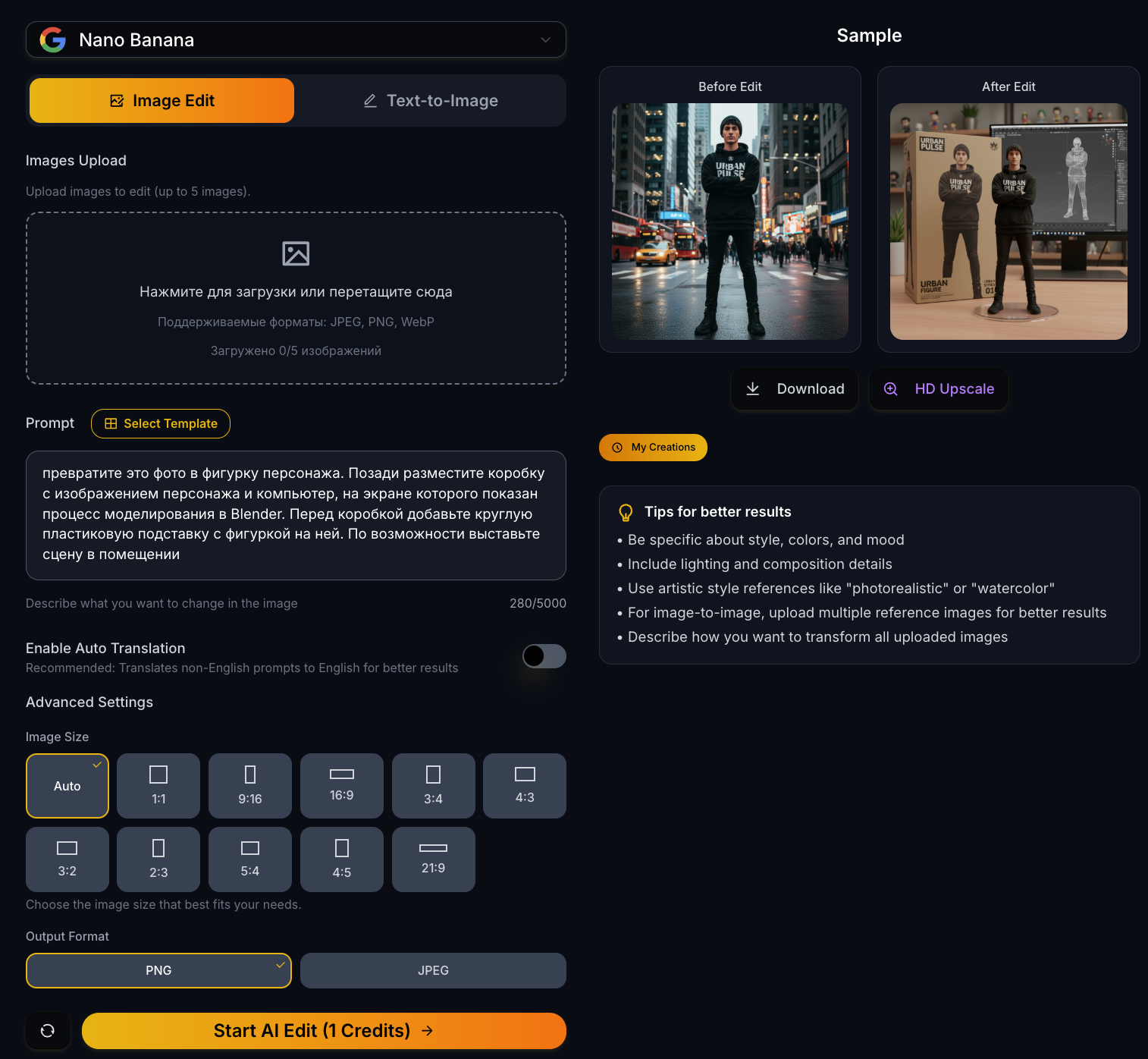
Task: Click inside the prompt text area
Action: [296, 515]
